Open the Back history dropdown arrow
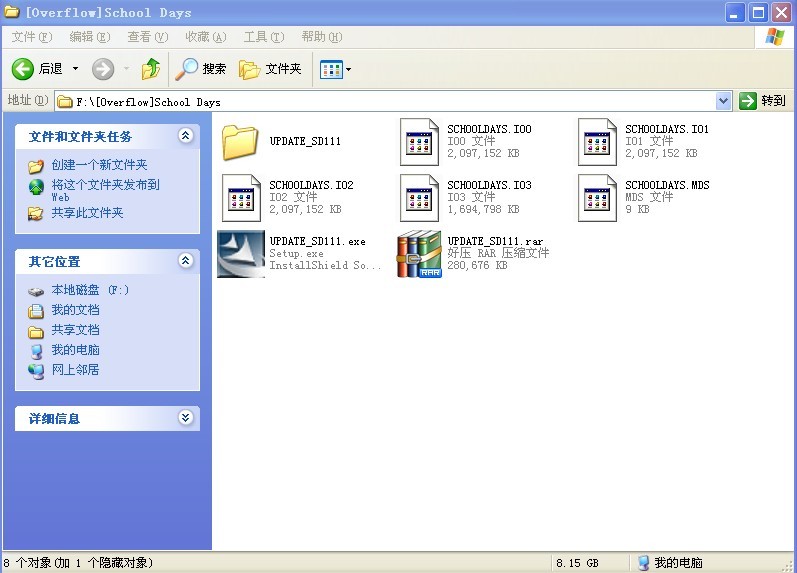797x573 pixels. [75, 69]
